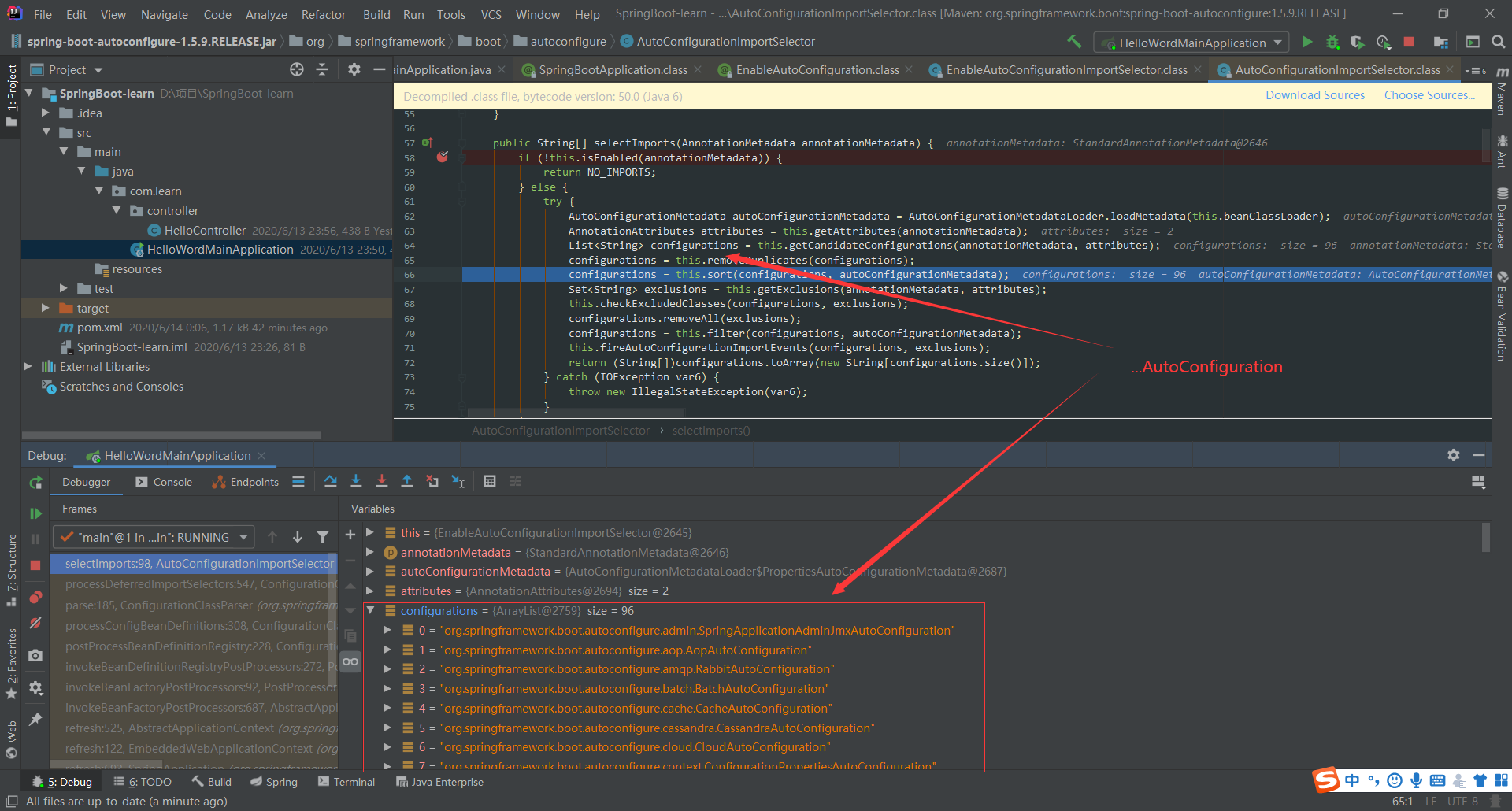The image size is (1512, 811).
Task: Collapse all in the Project panel
Action: click(322, 69)
